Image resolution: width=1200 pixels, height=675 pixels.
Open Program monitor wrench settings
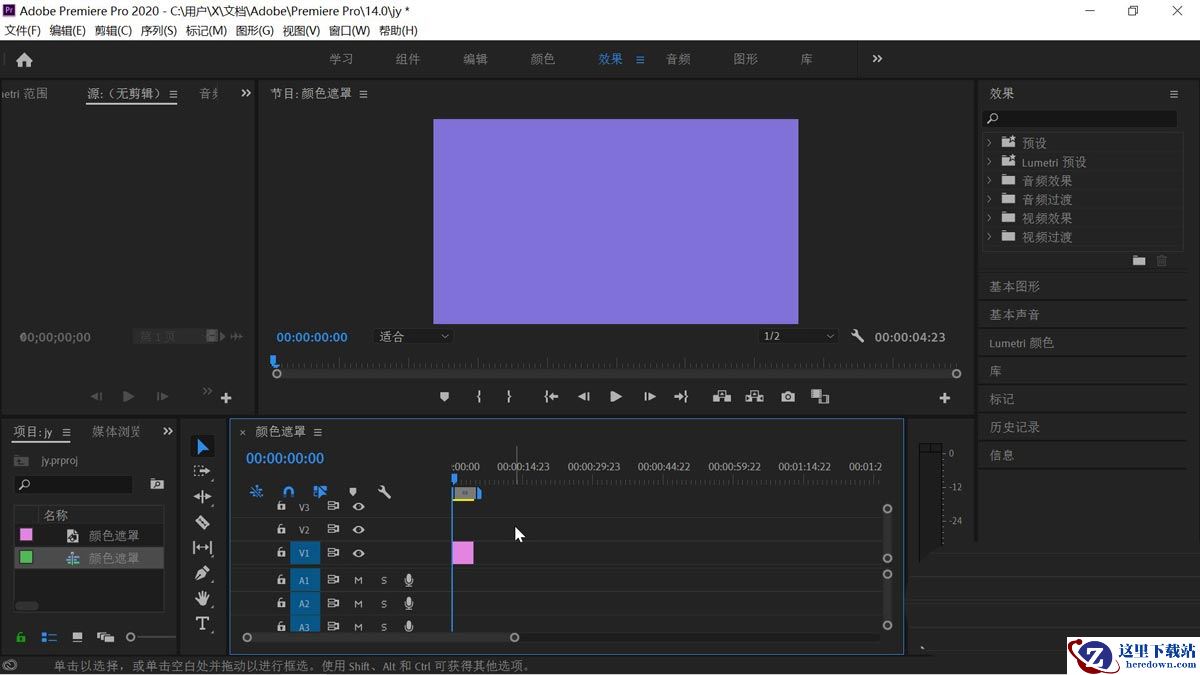tap(857, 336)
